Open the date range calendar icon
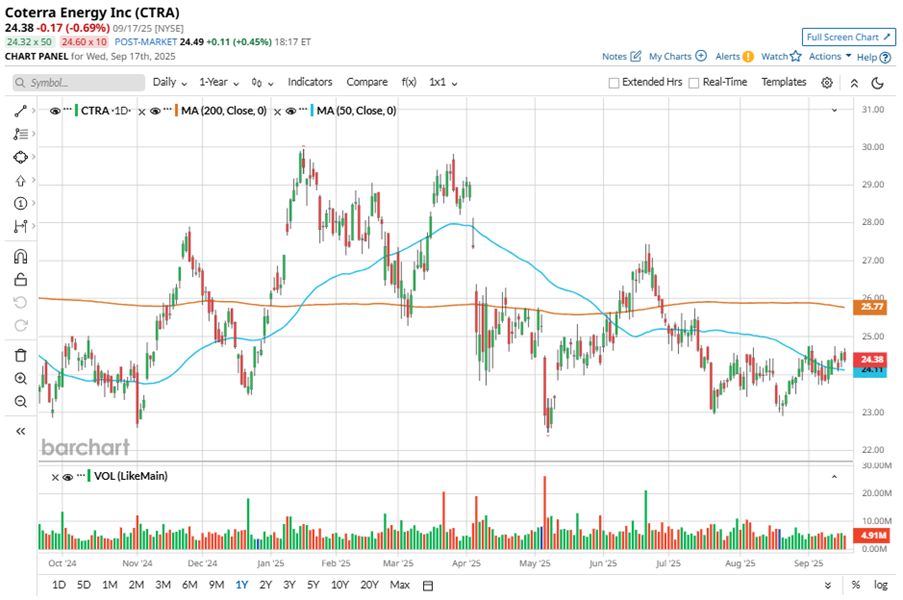 click(428, 586)
